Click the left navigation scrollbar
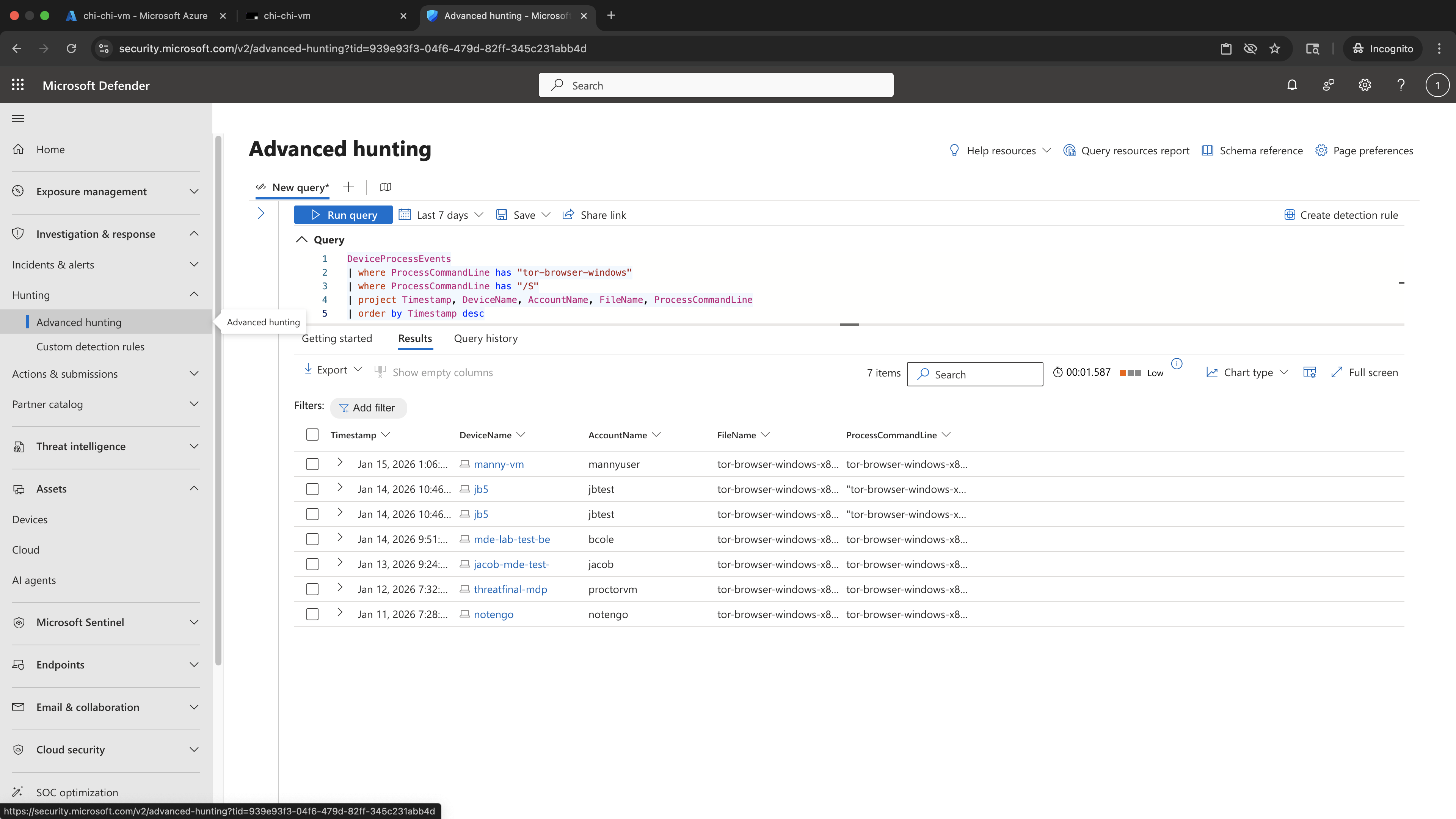Screen dimensions: 1456x819 [218, 400]
